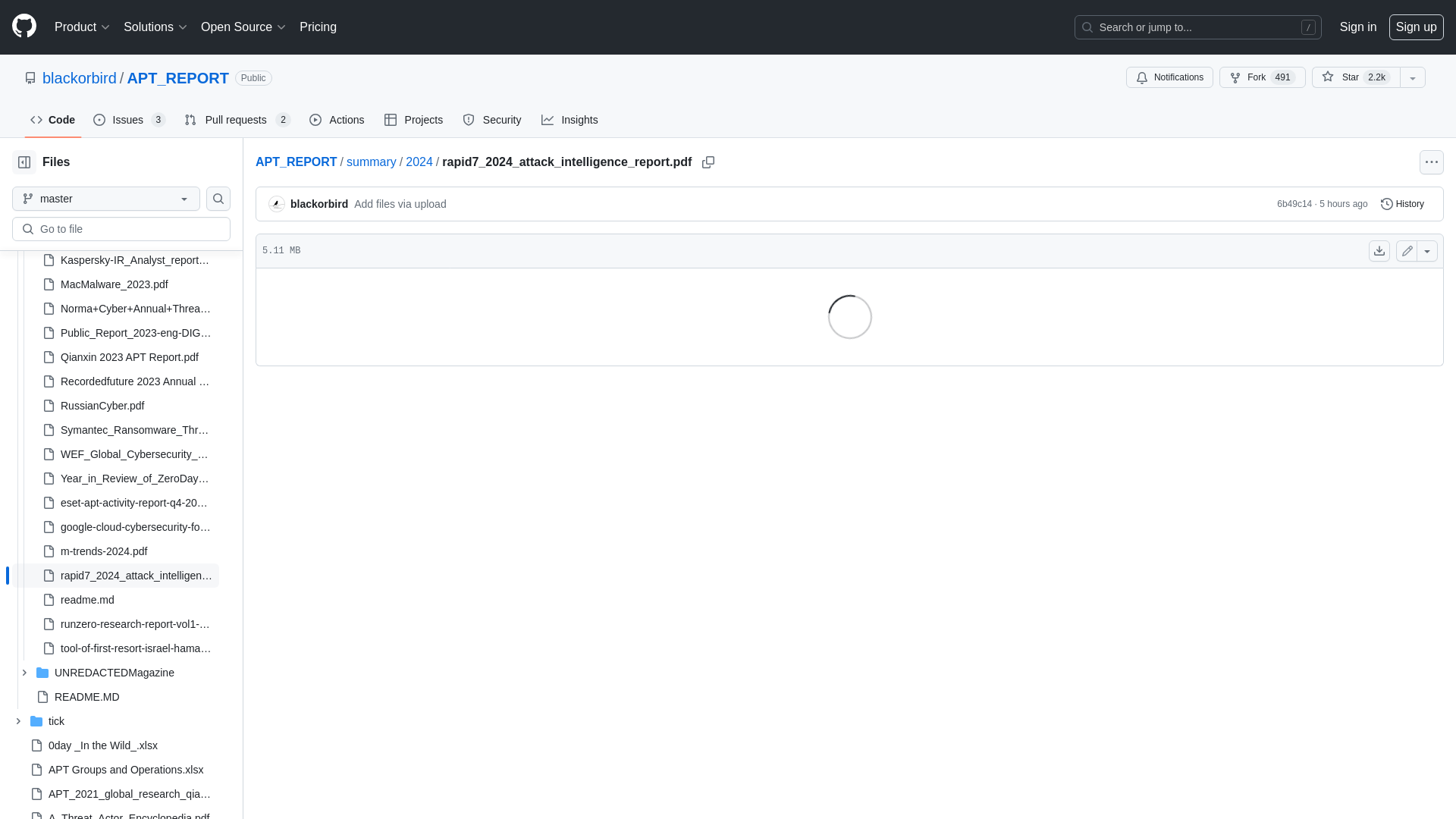The height and width of the screenshot is (819, 1456).
Task: Click the Go to file search input
Action: pos(121,228)
